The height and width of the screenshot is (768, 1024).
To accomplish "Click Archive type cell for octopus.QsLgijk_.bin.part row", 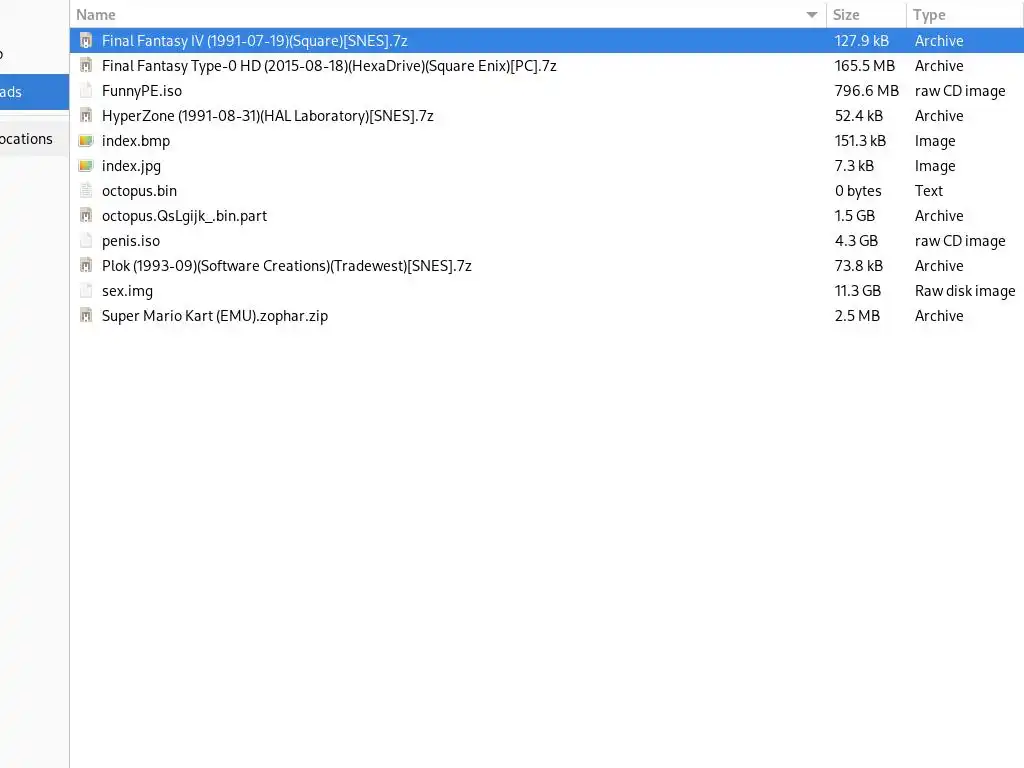I will pos(939,216).
